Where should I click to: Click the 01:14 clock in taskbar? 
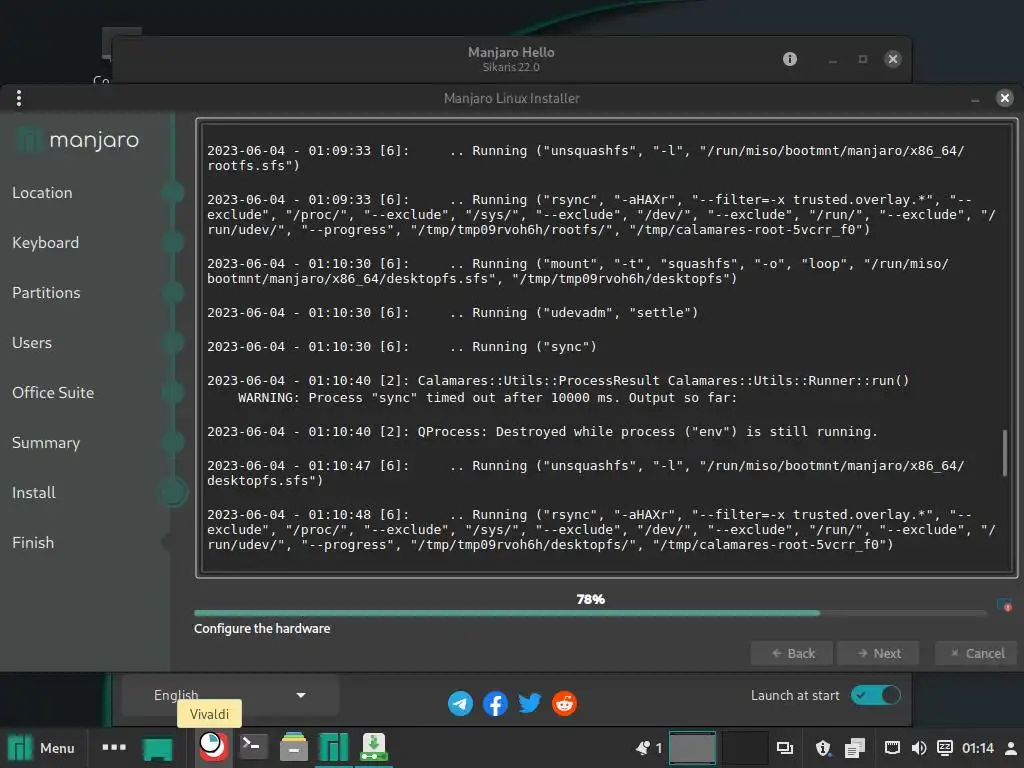click(978, 748)
